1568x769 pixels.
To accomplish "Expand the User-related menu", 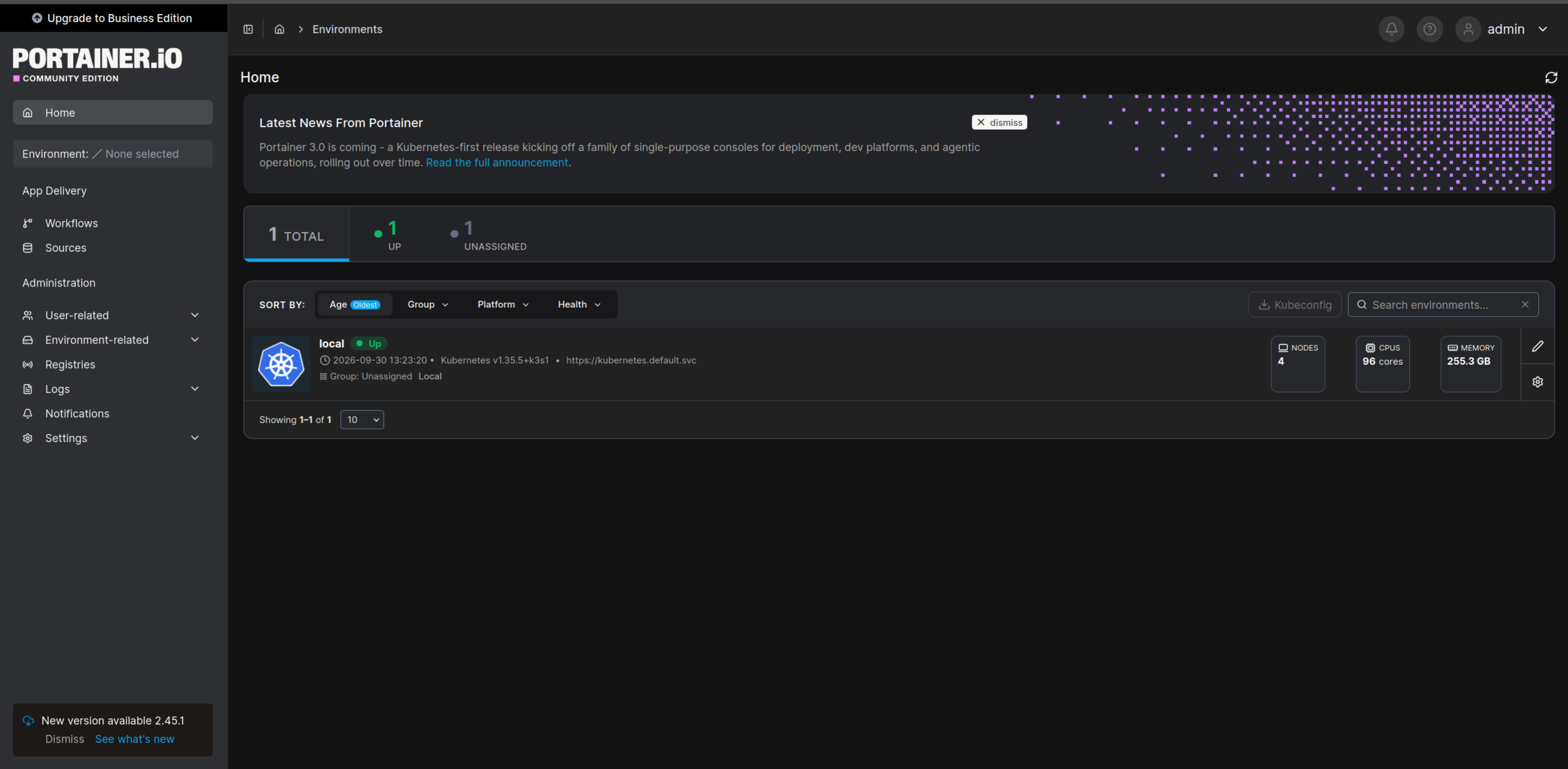I will (x=112, y=315).
